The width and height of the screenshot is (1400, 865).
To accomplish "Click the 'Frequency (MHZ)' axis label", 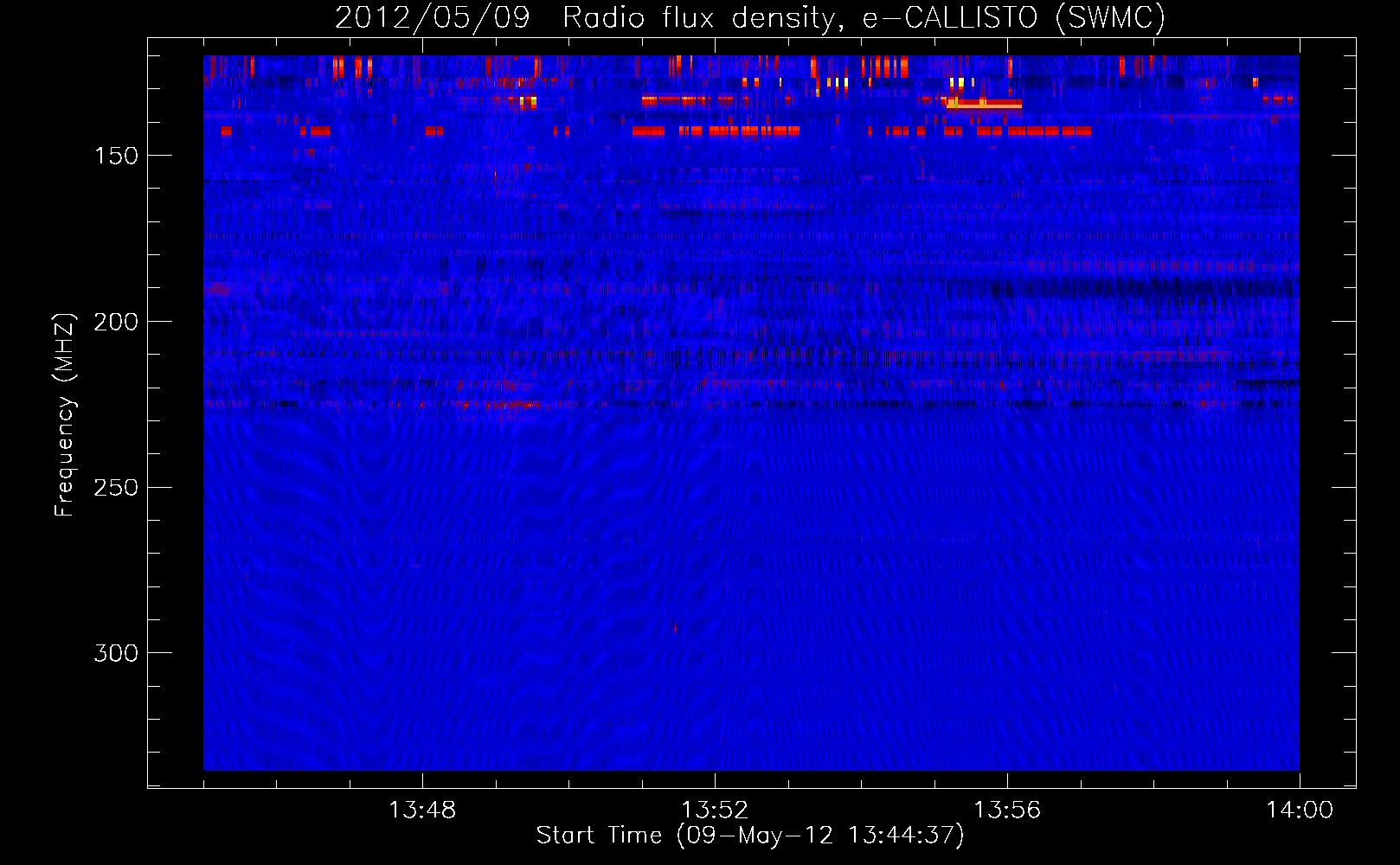I will click(x=65, y=414).
